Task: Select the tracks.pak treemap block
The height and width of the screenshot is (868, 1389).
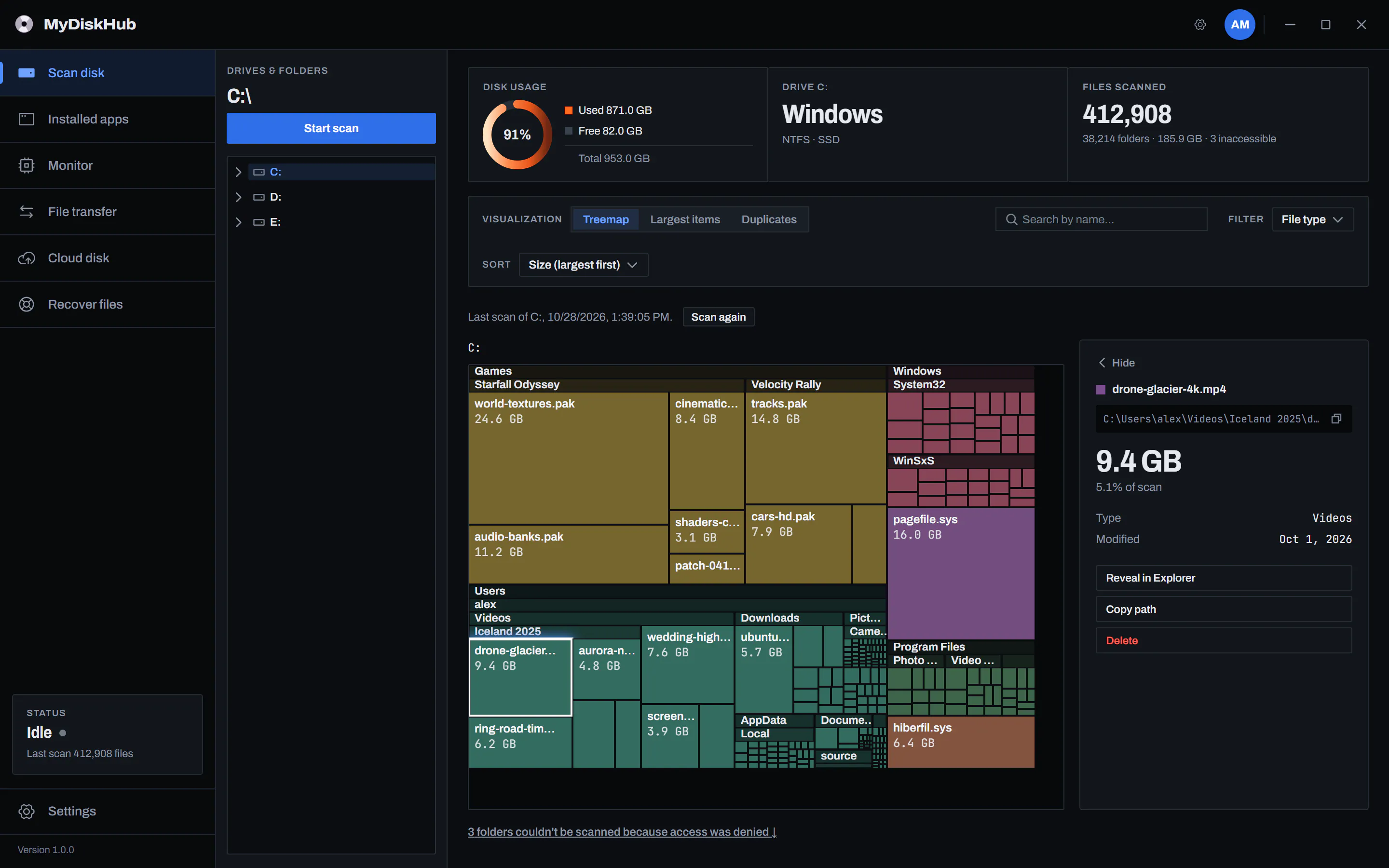Action: [x=816, y=448]
